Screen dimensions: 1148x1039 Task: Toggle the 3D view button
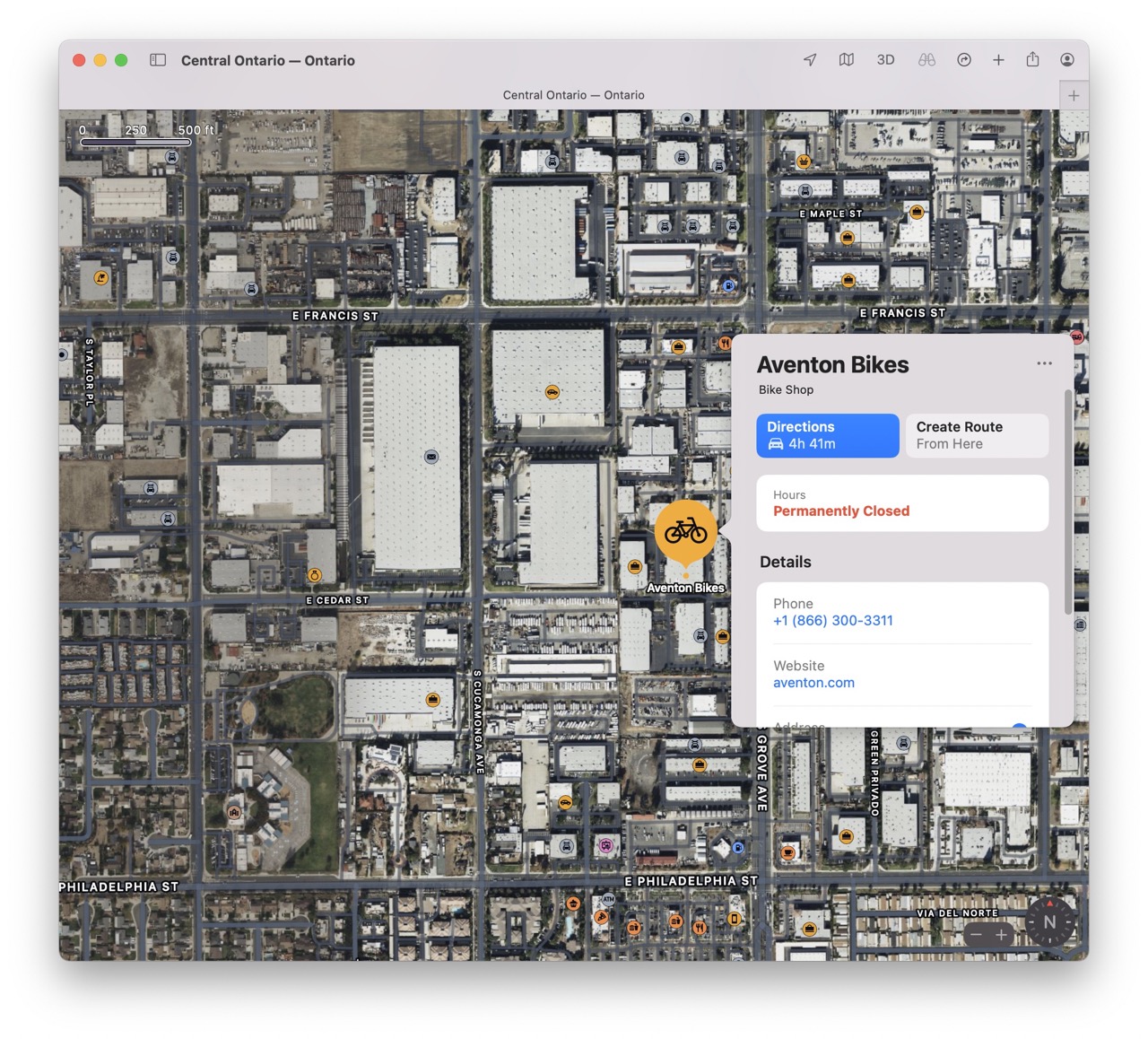[885, 60]
